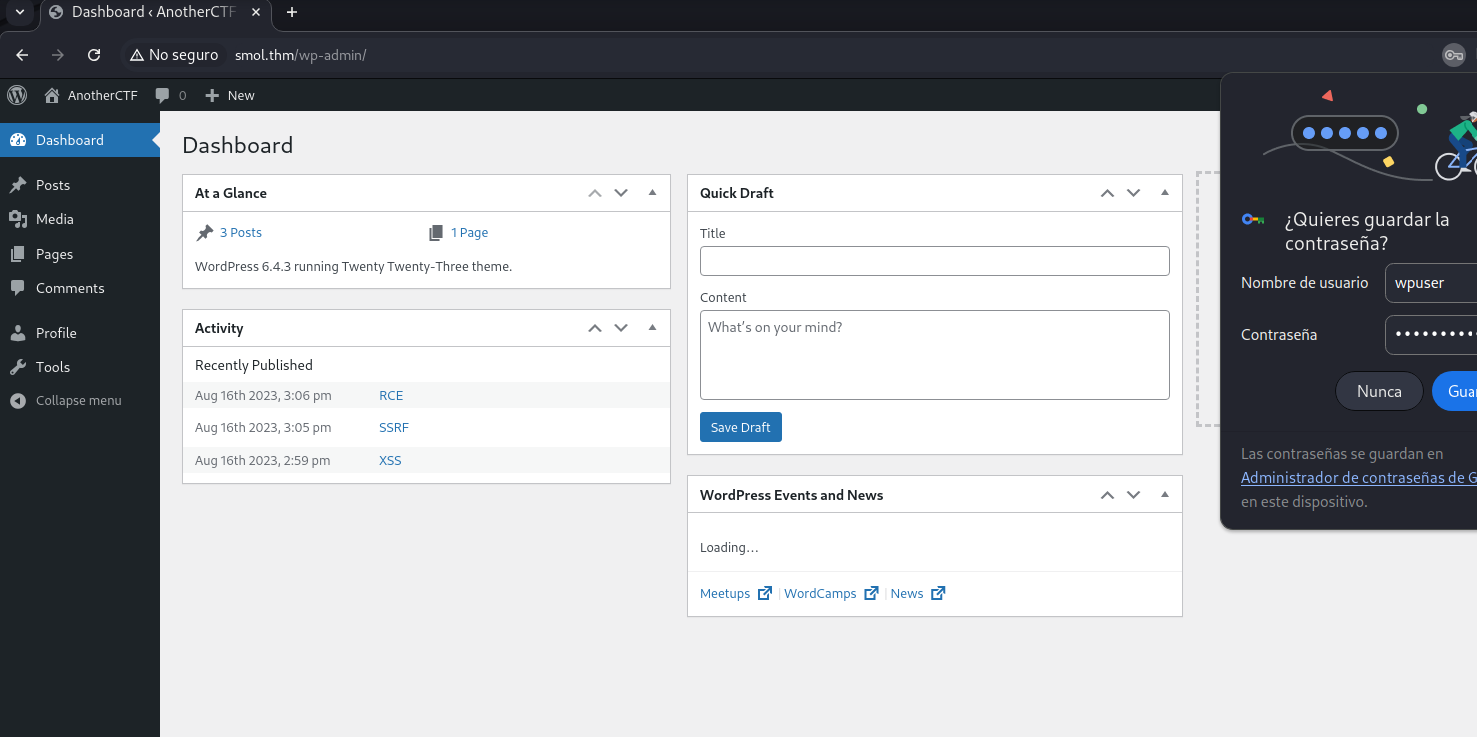Open the Posts menu in sidebar

click(53, 185)
